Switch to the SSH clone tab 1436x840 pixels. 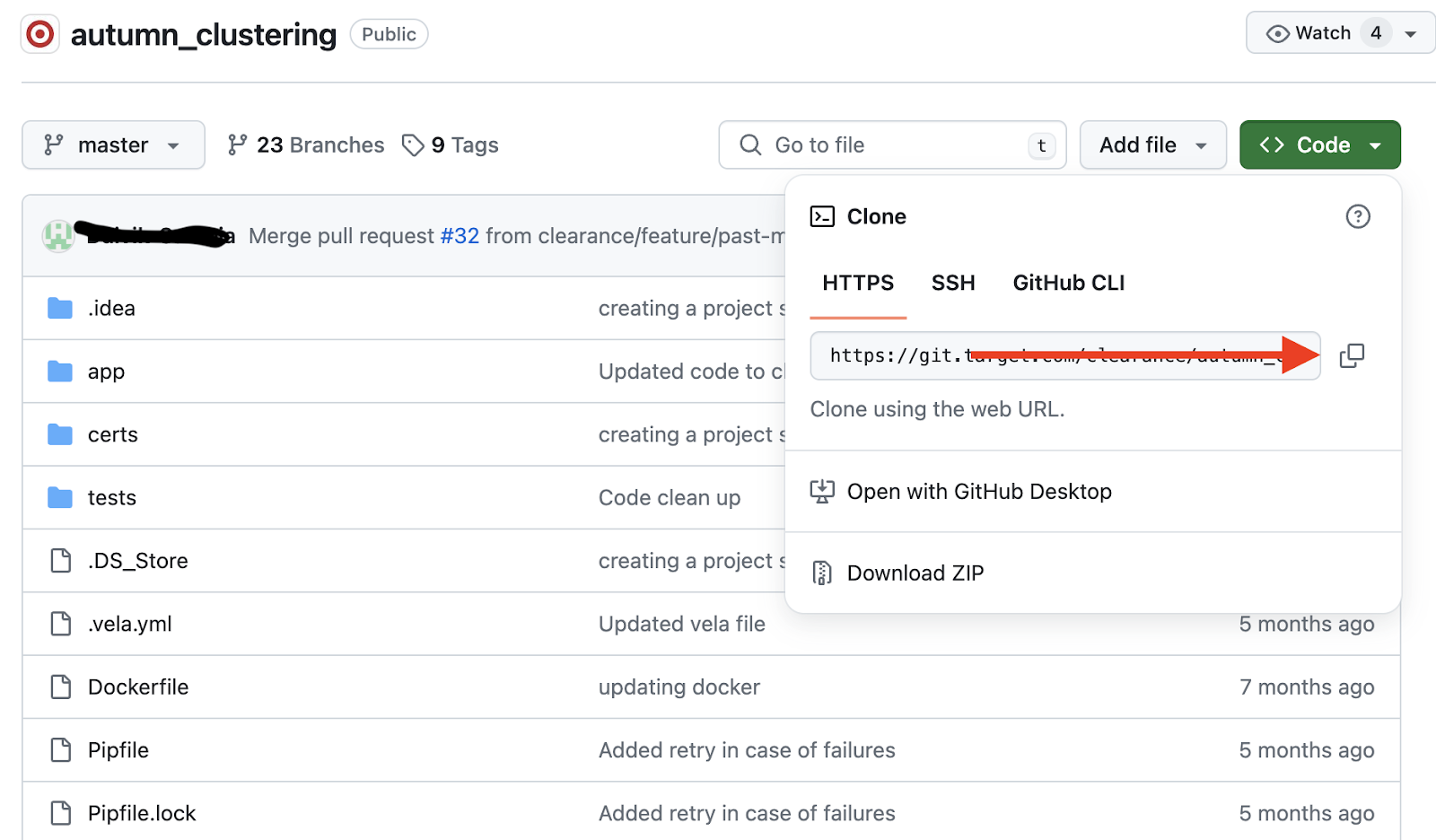point(953,284)
